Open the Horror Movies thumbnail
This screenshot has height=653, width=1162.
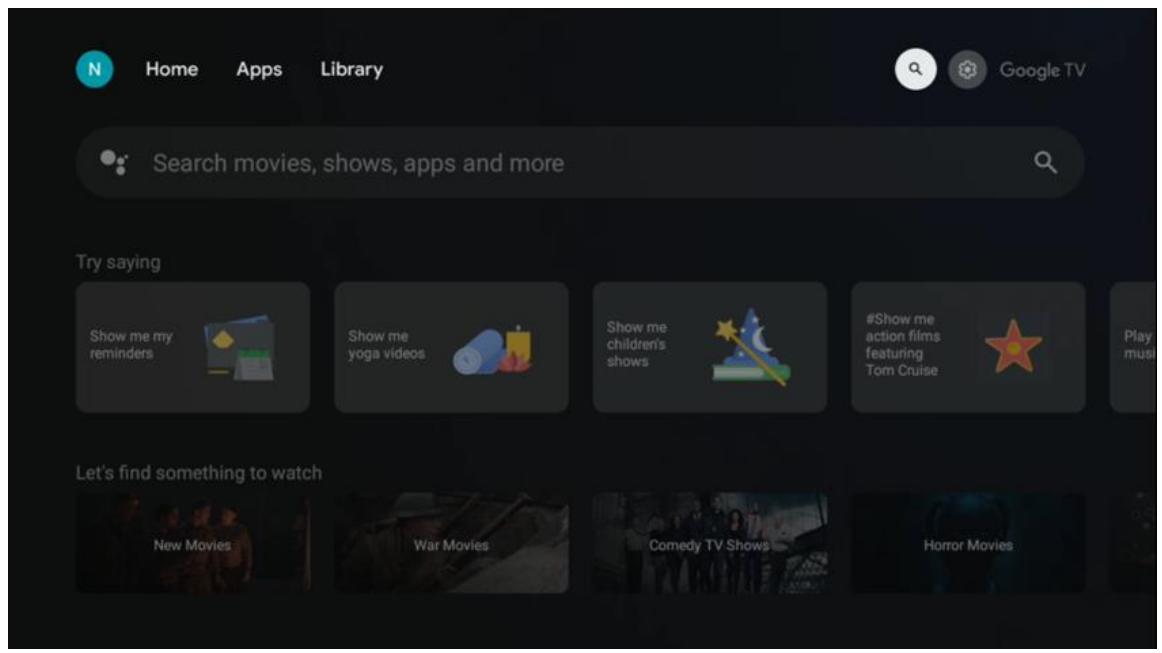tap(968, 543)
